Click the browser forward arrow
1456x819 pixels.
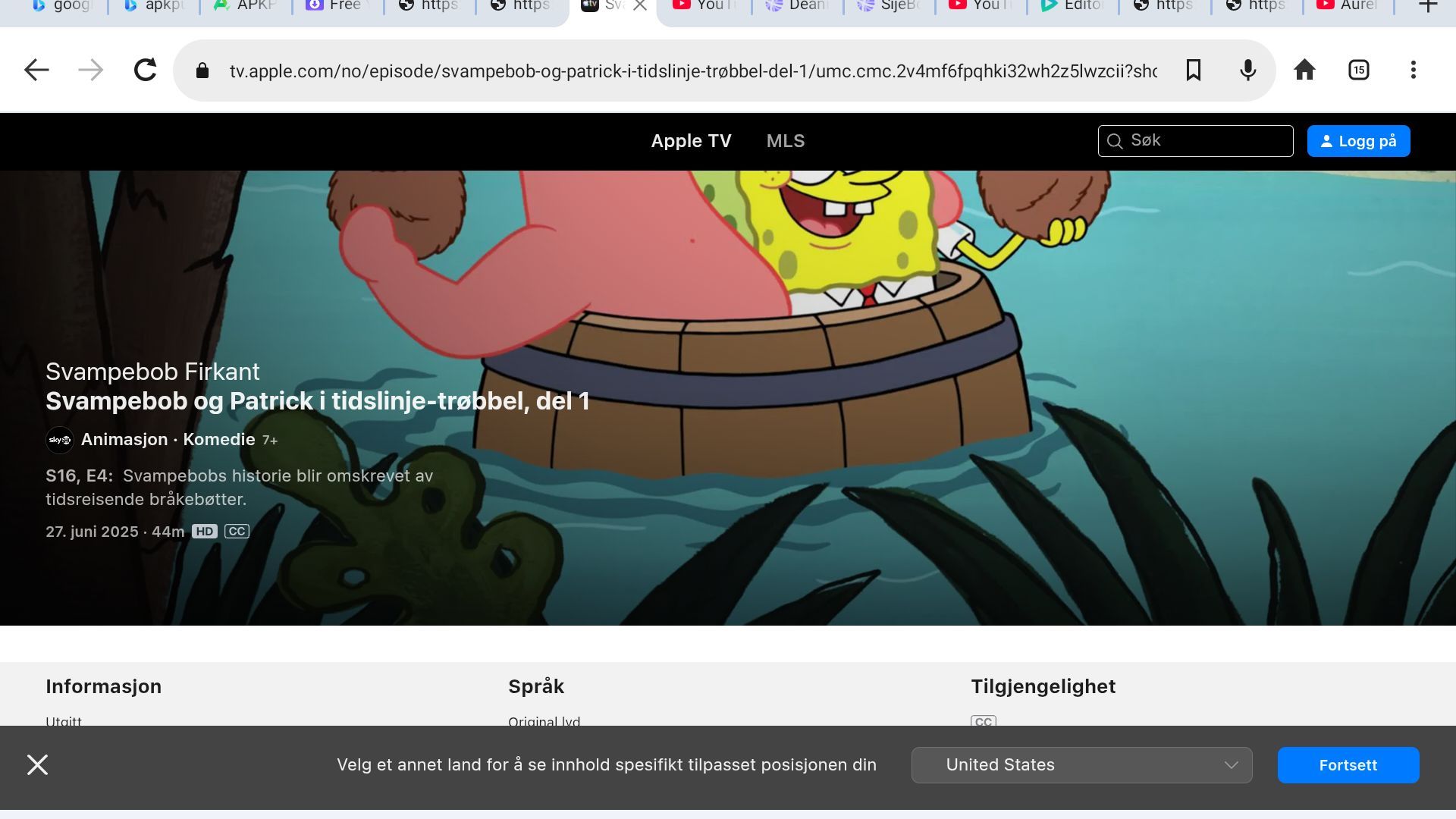point(91,71)
